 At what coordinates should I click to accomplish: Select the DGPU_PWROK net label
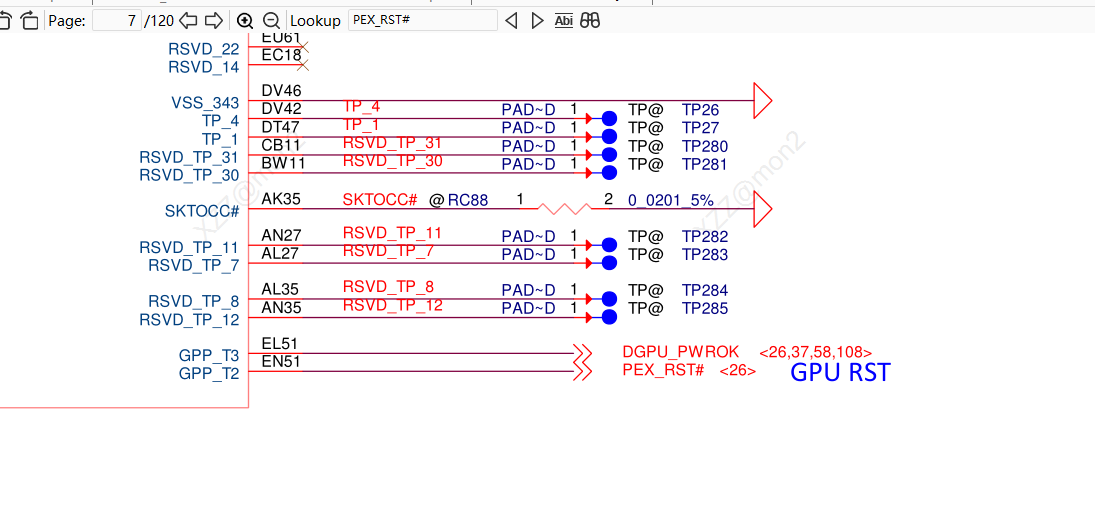click(x=680, y=352)
